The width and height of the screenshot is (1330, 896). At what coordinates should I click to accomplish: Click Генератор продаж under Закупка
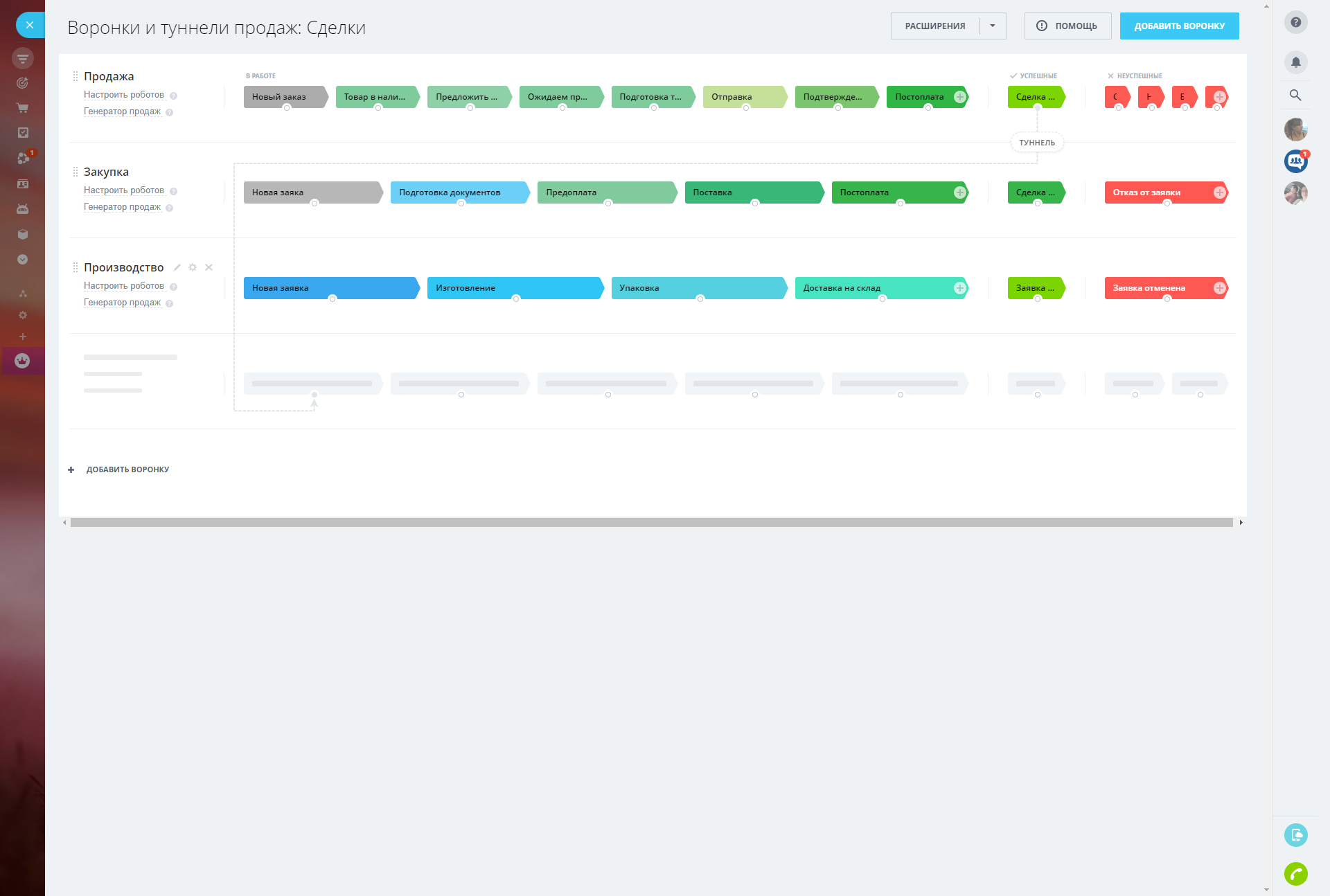tap(122, 207)
